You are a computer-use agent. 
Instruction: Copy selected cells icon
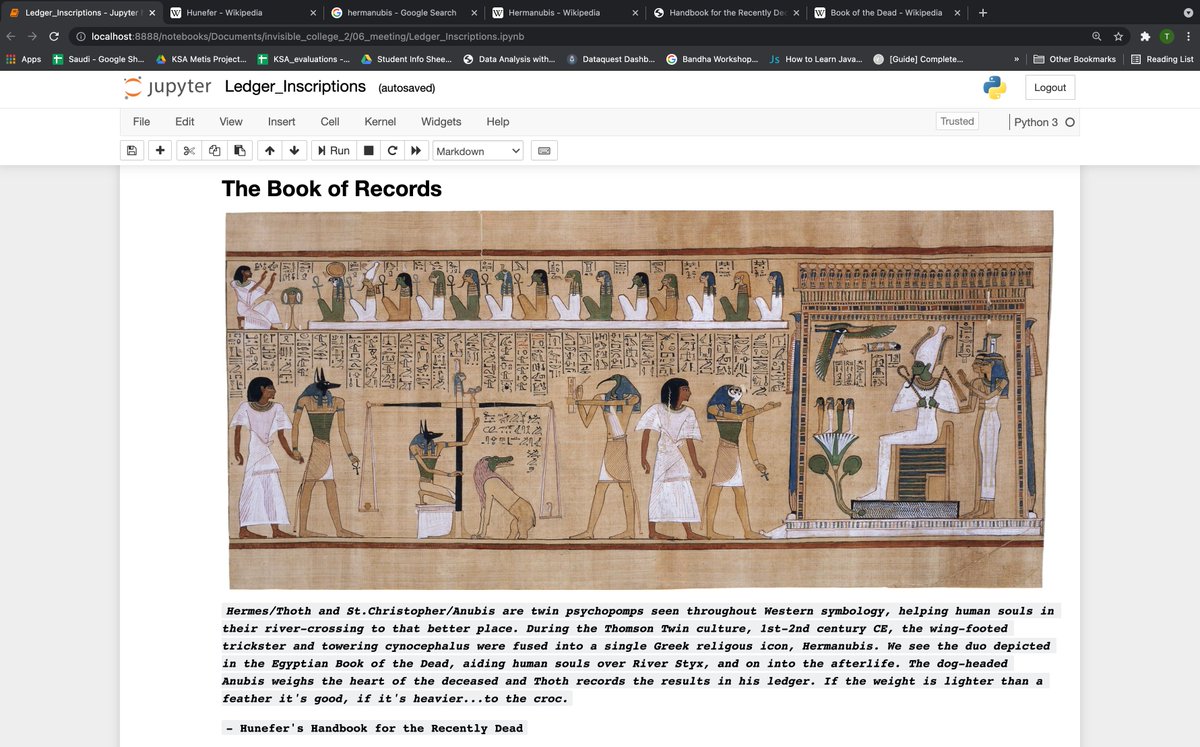point(214,151)
